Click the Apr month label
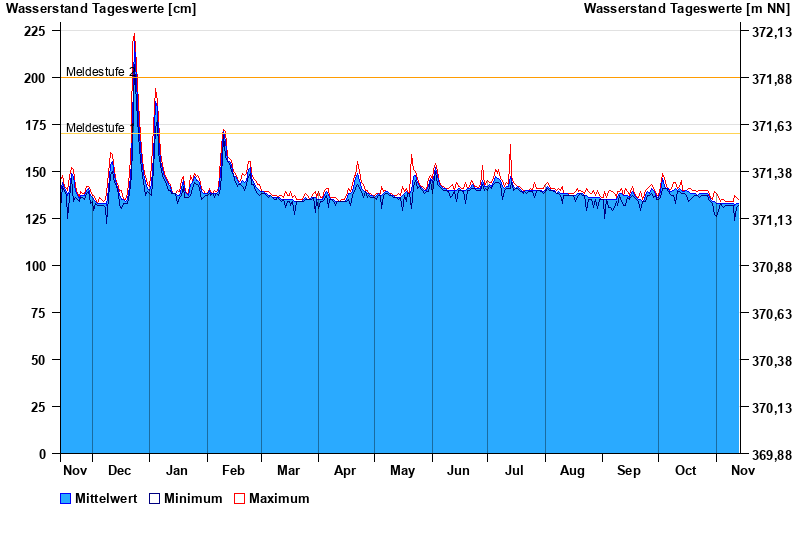800x550 pixels. coord(346,471)
